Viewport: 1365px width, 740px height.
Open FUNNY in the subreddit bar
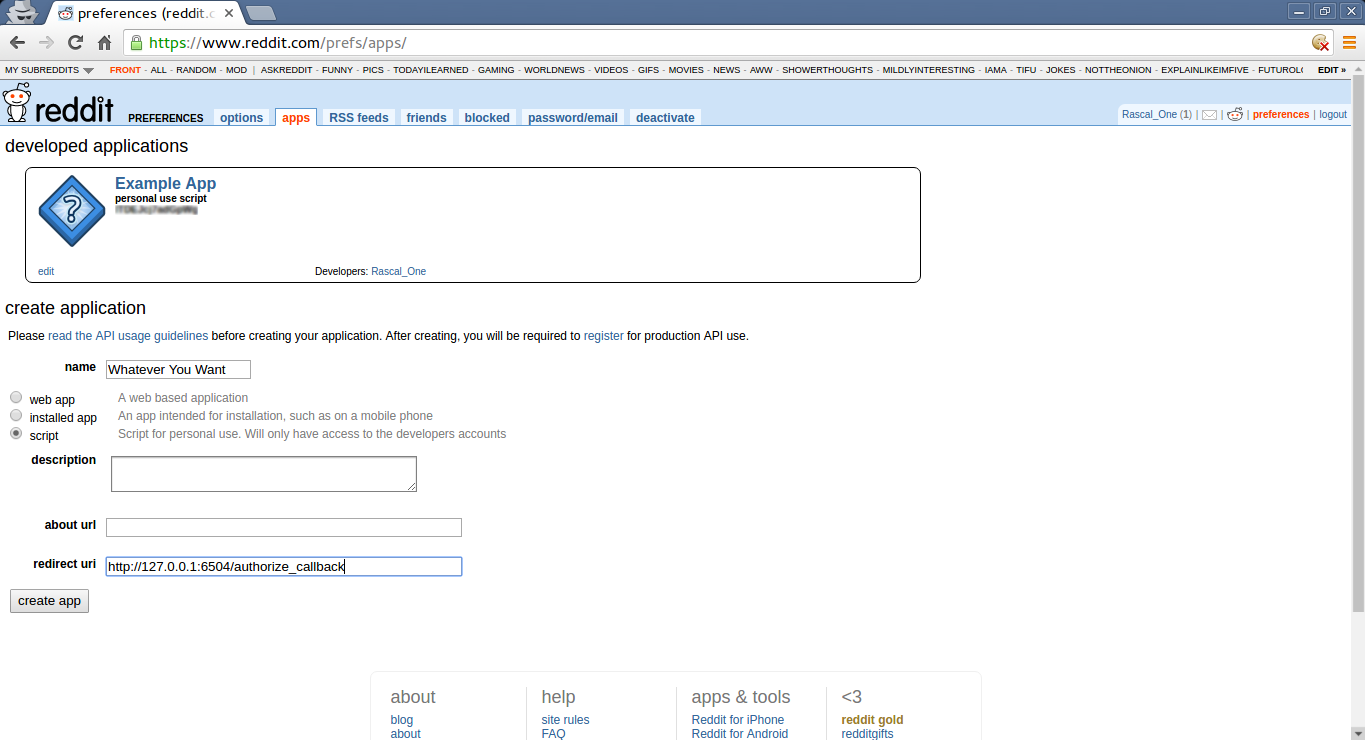[338, 70]
